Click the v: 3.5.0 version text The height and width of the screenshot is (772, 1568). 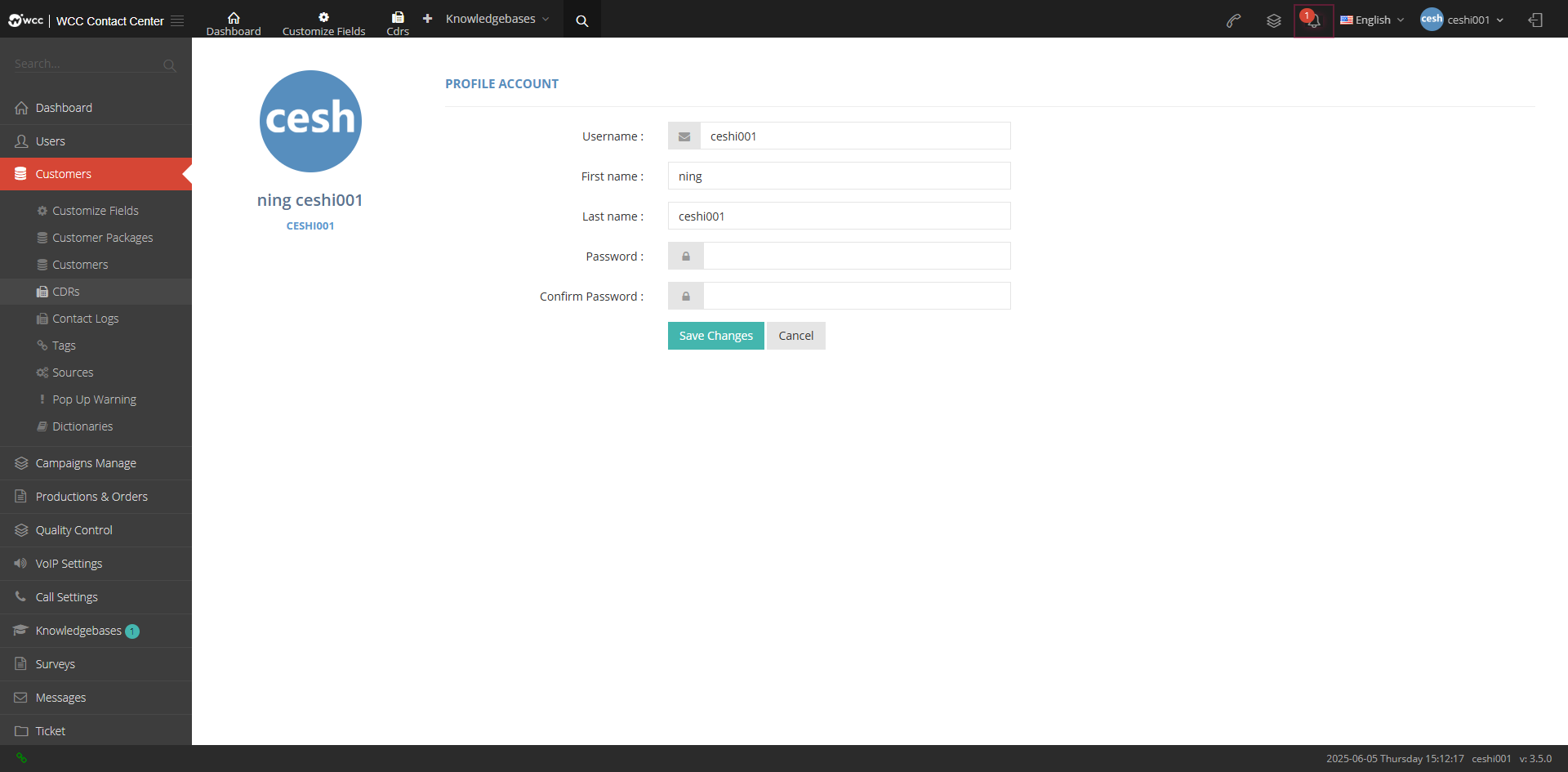pyautogui.click(x=1535, y=759)
